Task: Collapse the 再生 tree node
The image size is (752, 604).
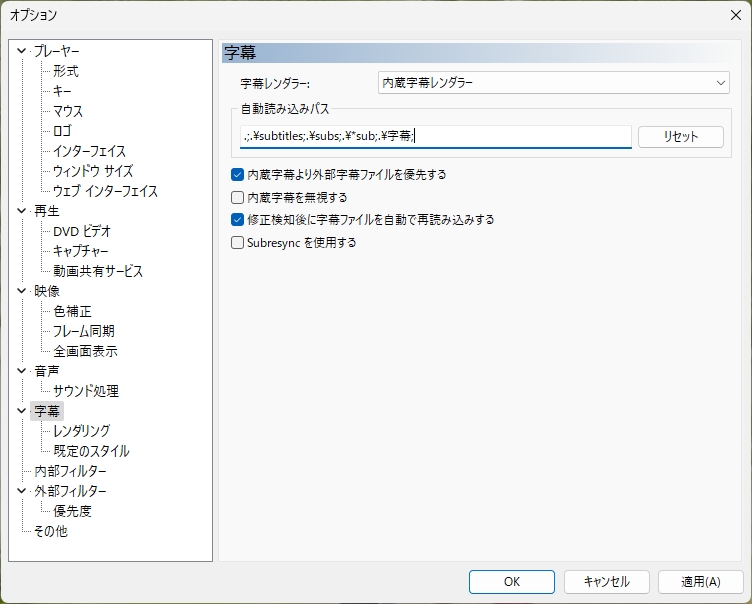Action: [22, 211]
